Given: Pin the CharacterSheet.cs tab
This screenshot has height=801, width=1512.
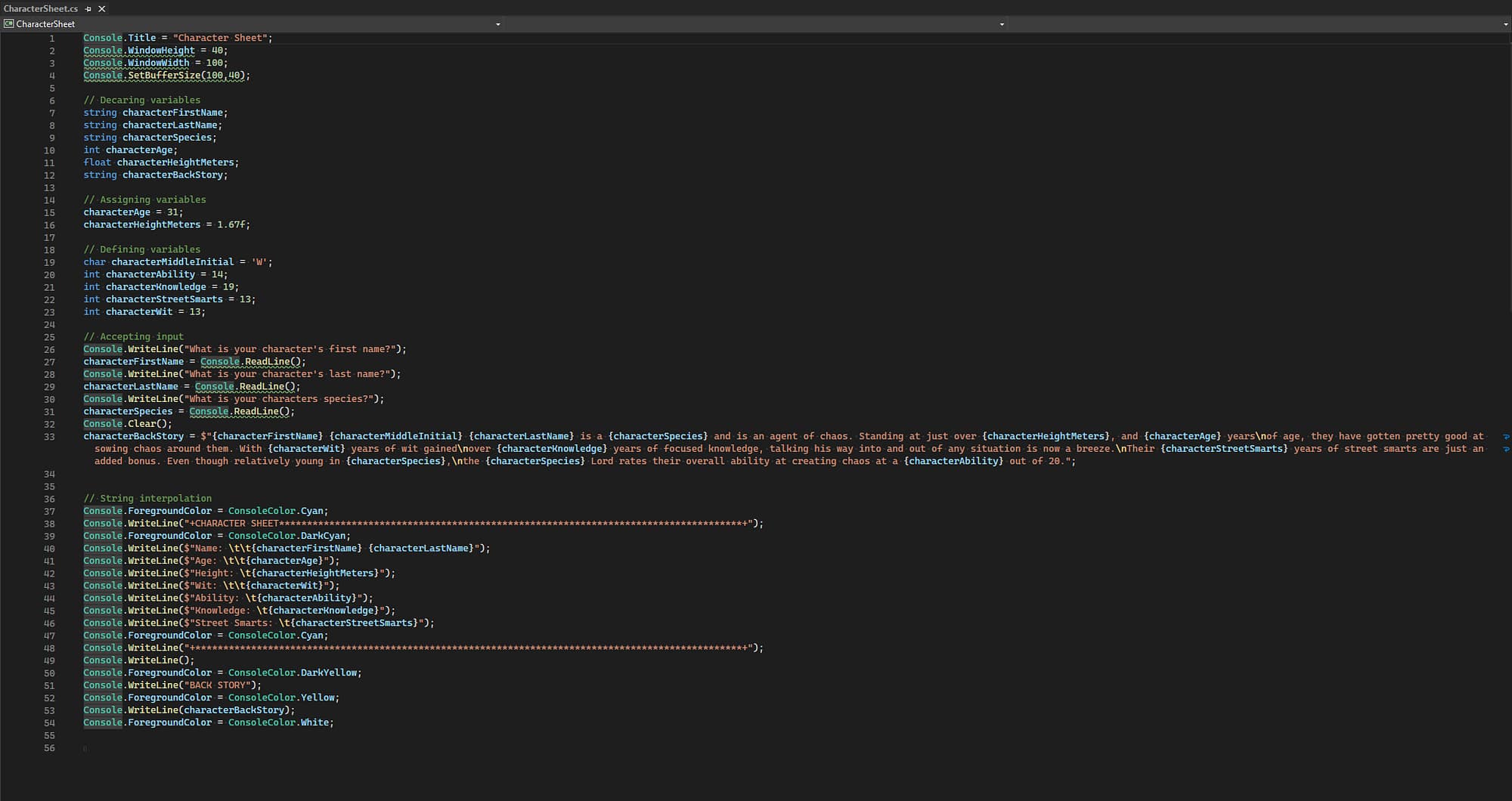Looking at the screenshot, I should coord(88,9).
